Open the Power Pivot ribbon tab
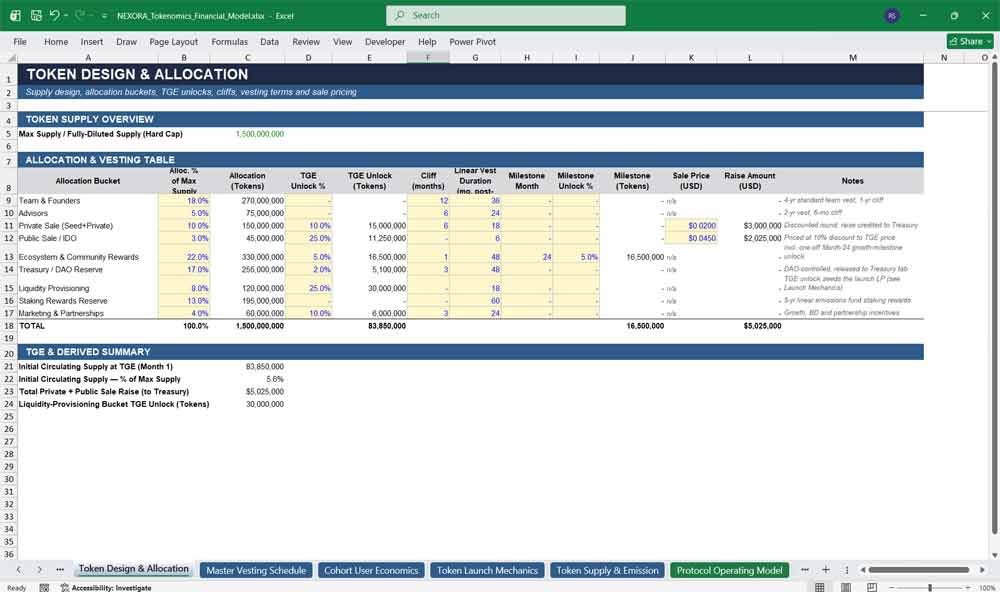The image size is (1000, 592). pyautogui.click(x=473, y=41)
